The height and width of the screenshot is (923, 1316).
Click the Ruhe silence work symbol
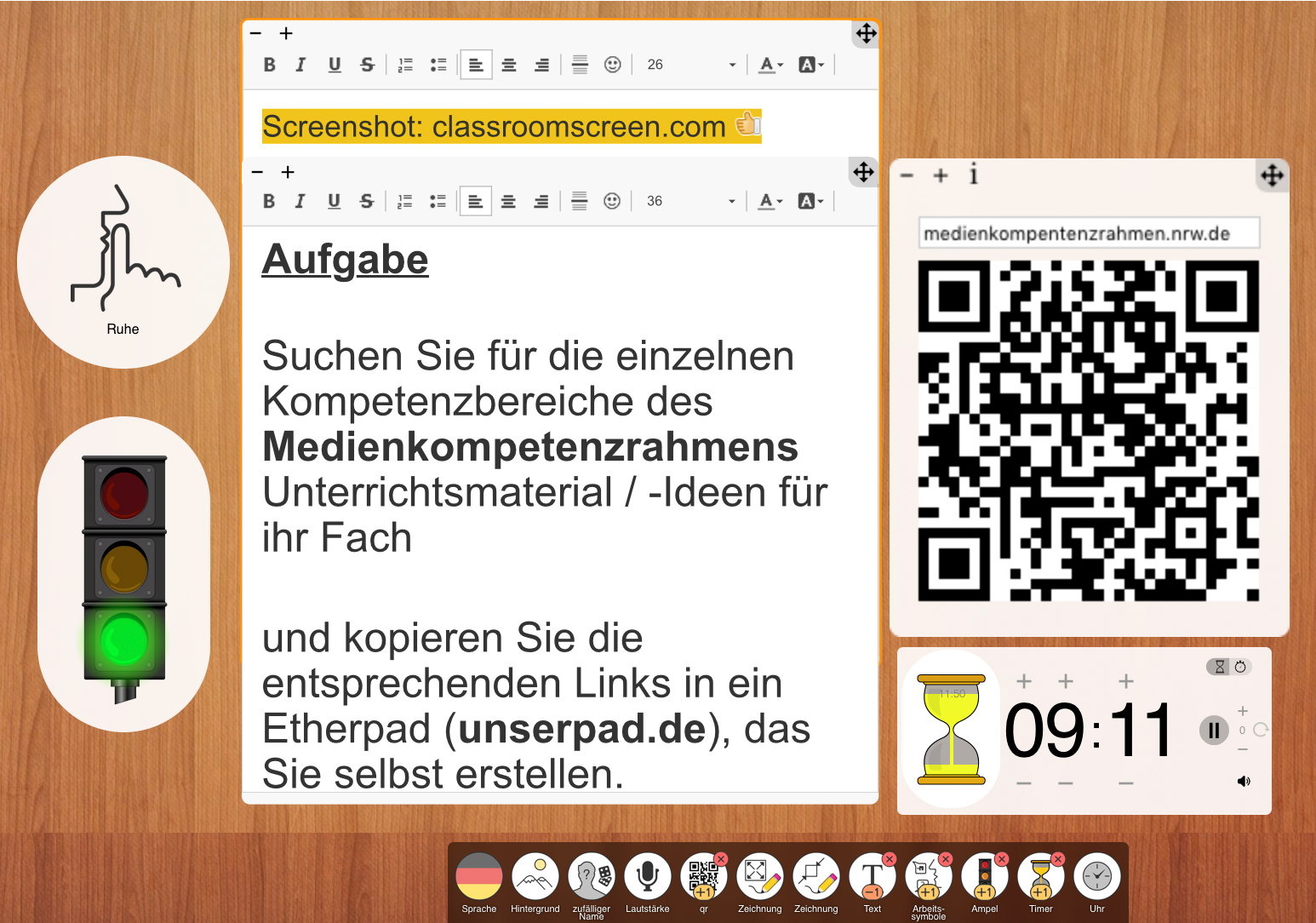tap(123, 261)
